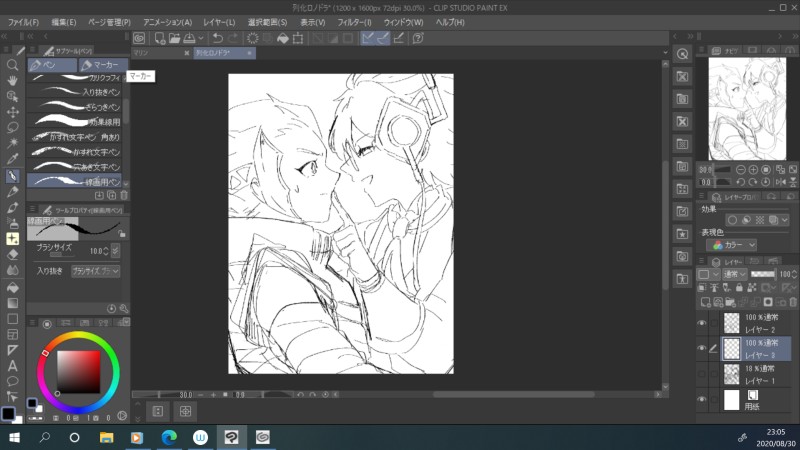Zoom out in the Navigator panel
The image size is (800, 450).
click(x=741, y=170)
